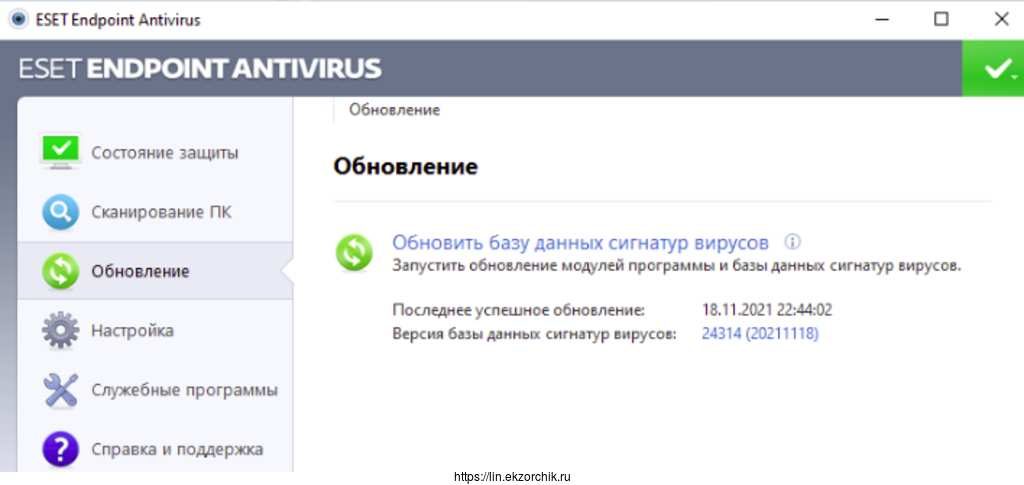Select the Состояние защиты menu label
Viewport: 1024px width, 485px height.
point(165,153)
